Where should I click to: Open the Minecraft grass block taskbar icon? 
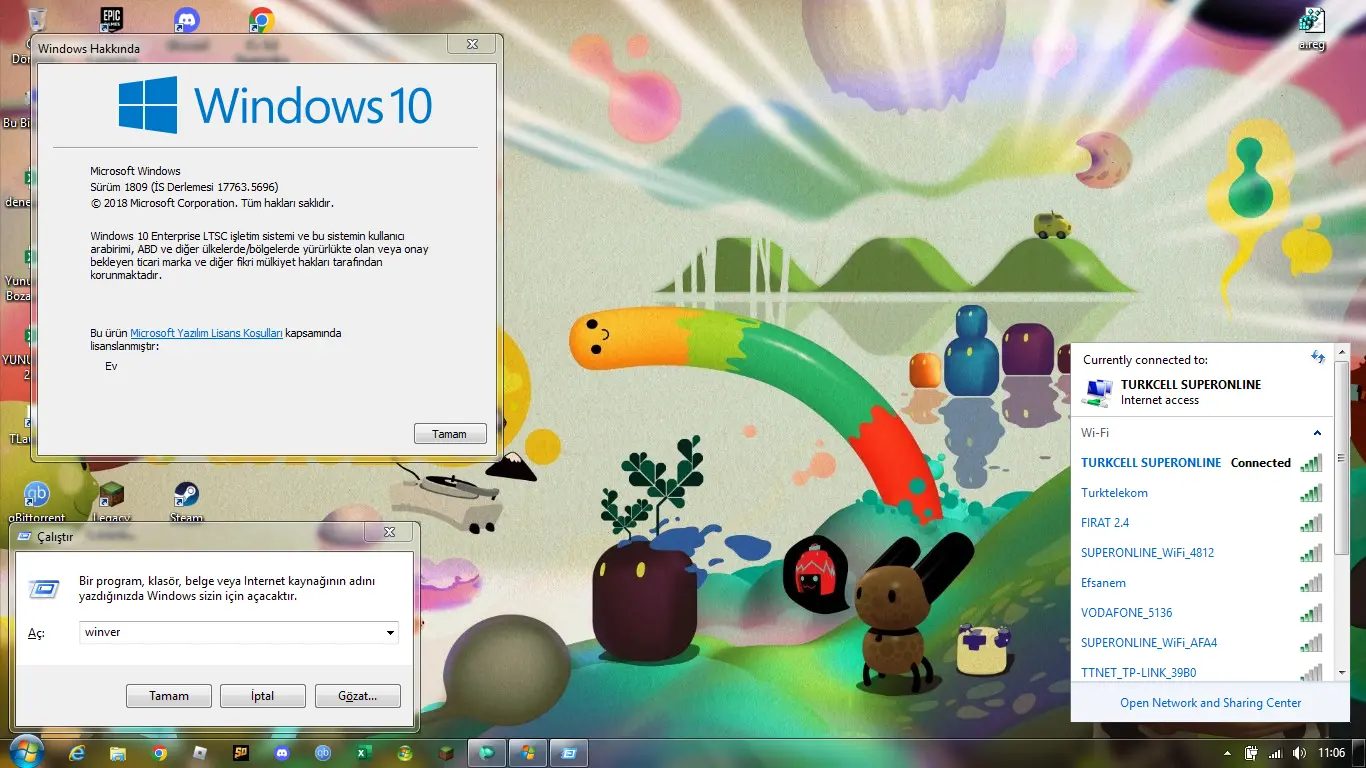pos(445,753)
